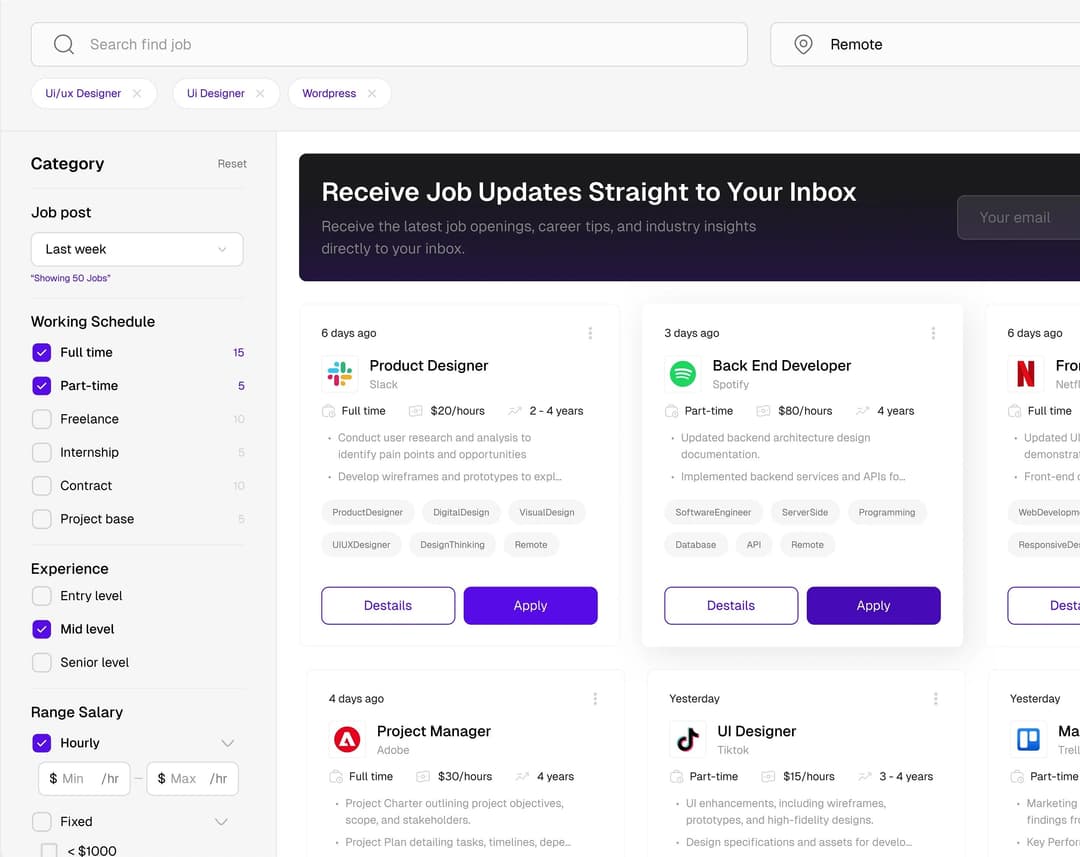The width and height of the screenshot is (1080, 857).
Task: Remove the Ui Designer filter tag
Action: (x=260, y=94)
